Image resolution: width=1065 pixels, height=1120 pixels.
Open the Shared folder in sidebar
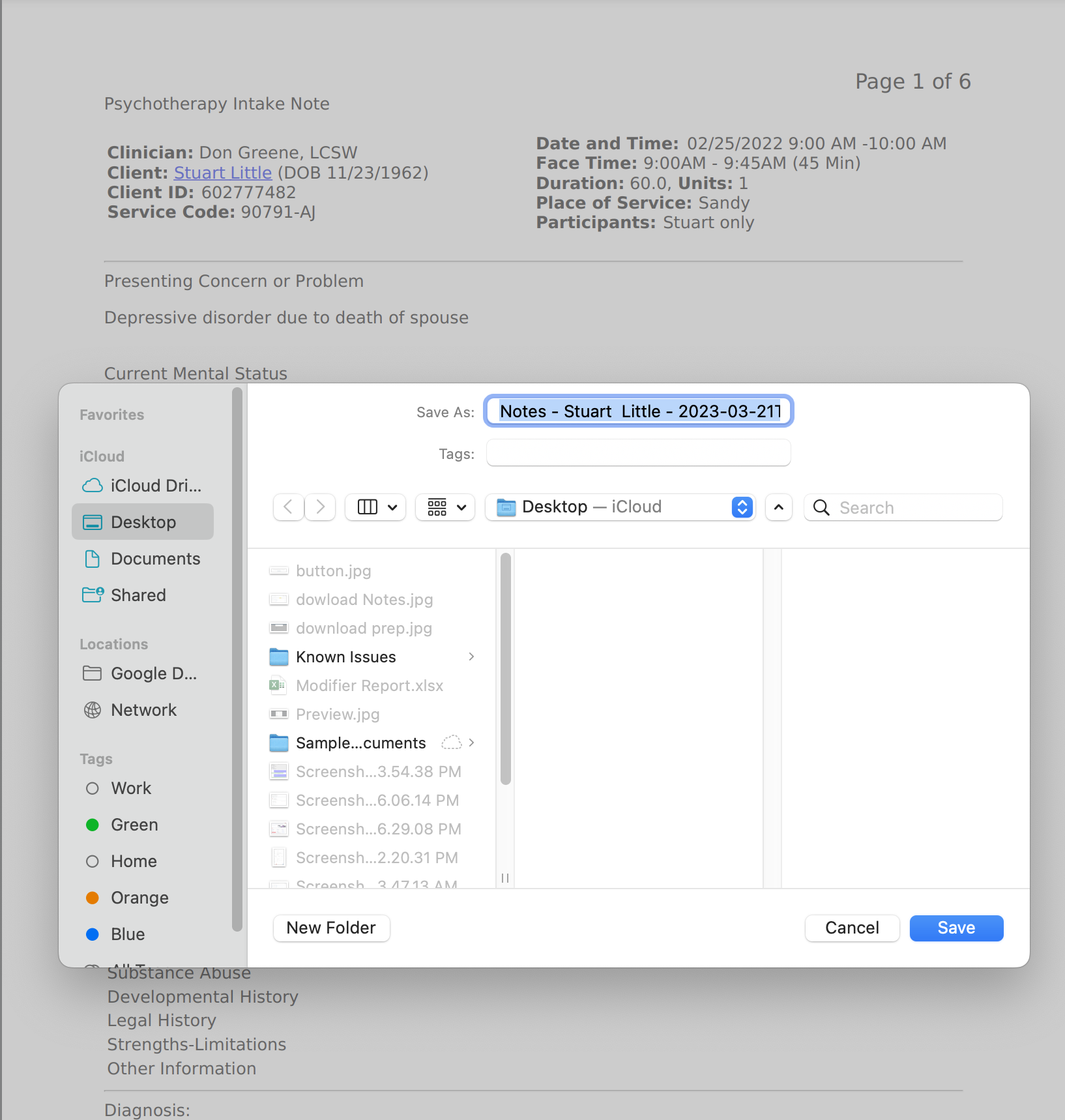point(139,595)
